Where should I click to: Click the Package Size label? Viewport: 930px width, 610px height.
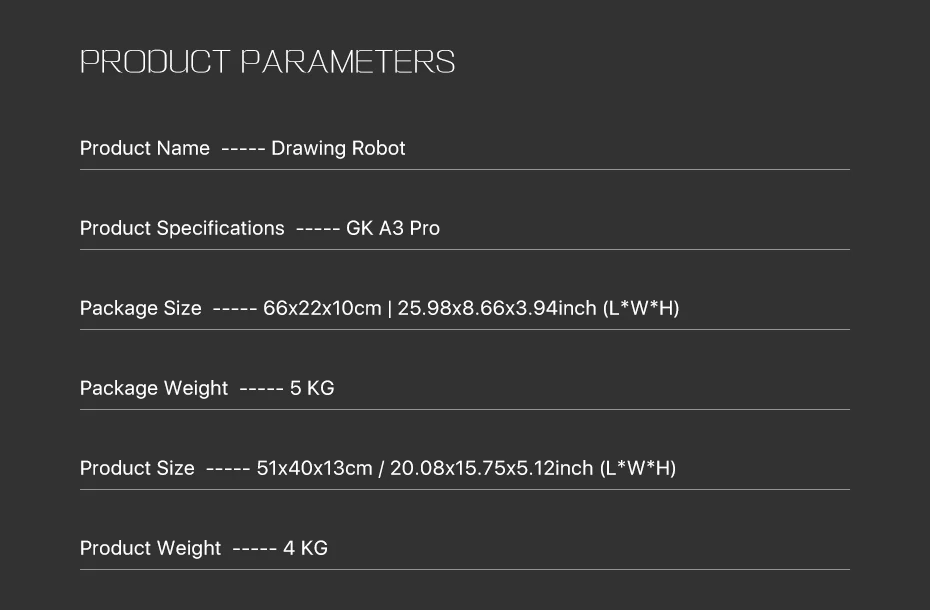(141, 308)
